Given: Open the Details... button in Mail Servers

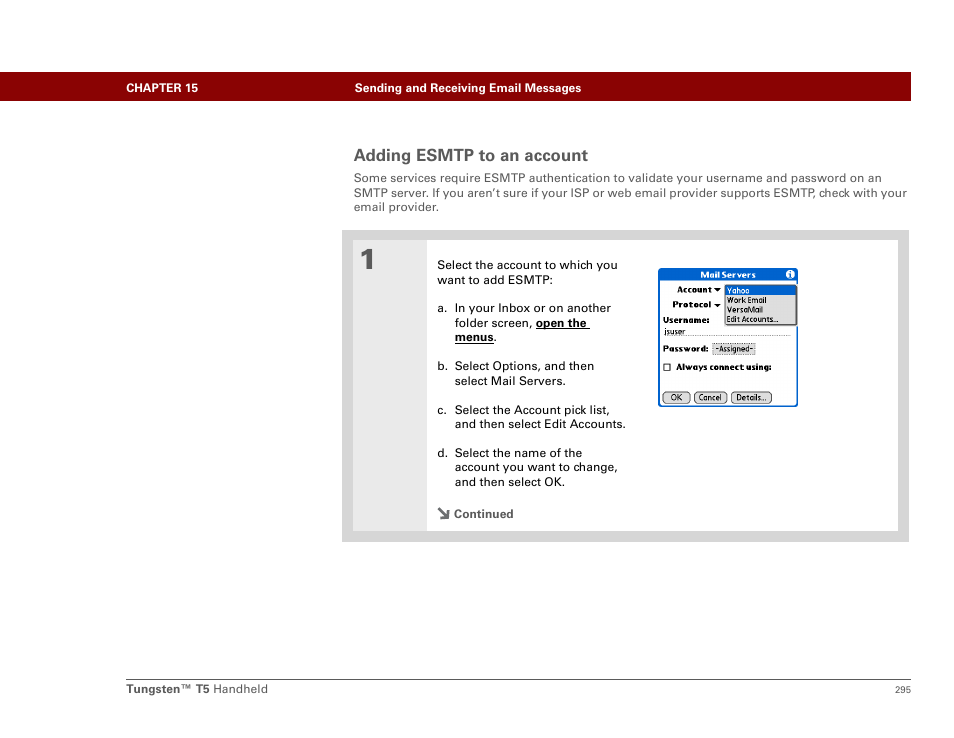Looking at the screenshot, I should tap(751, 397).
